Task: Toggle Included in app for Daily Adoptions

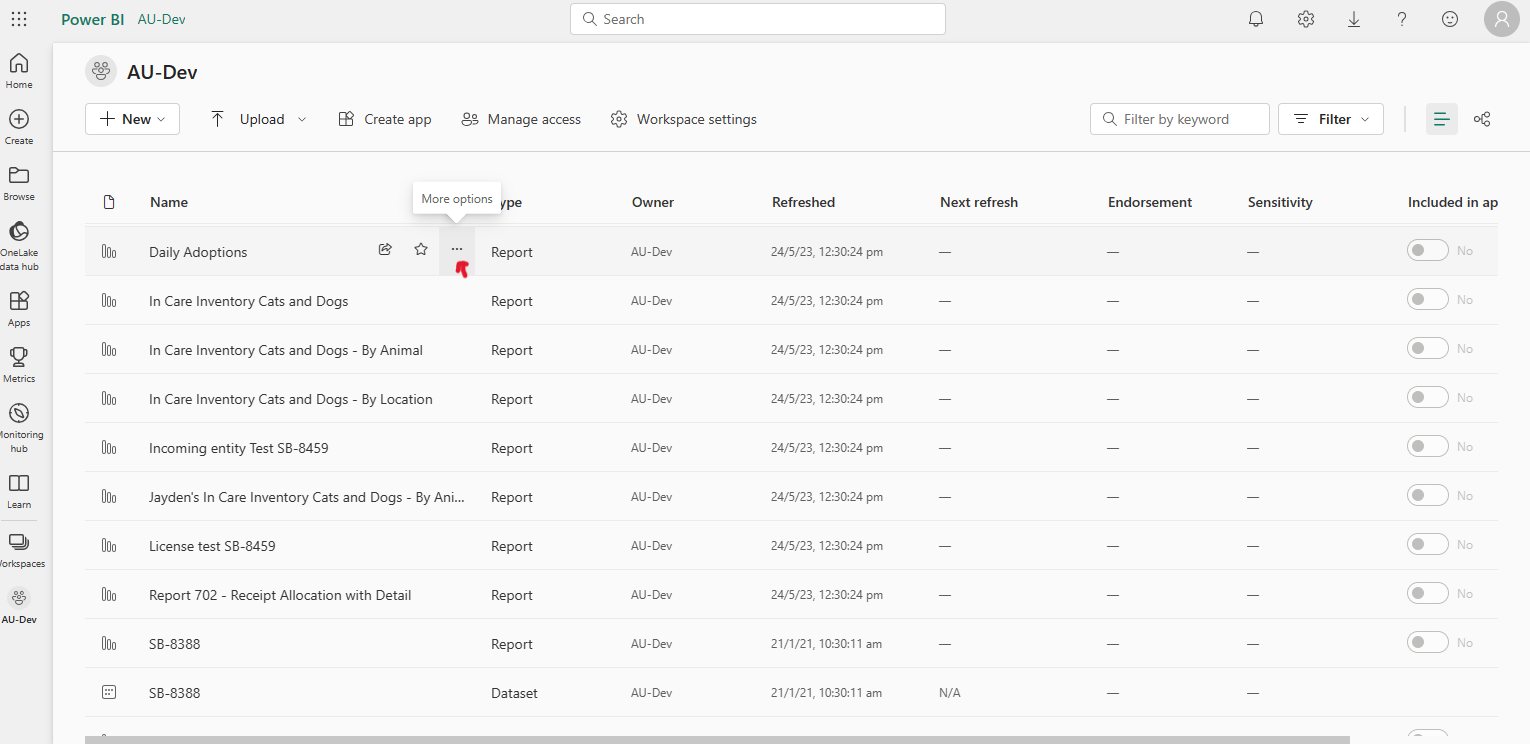Action: (1427, 250)
